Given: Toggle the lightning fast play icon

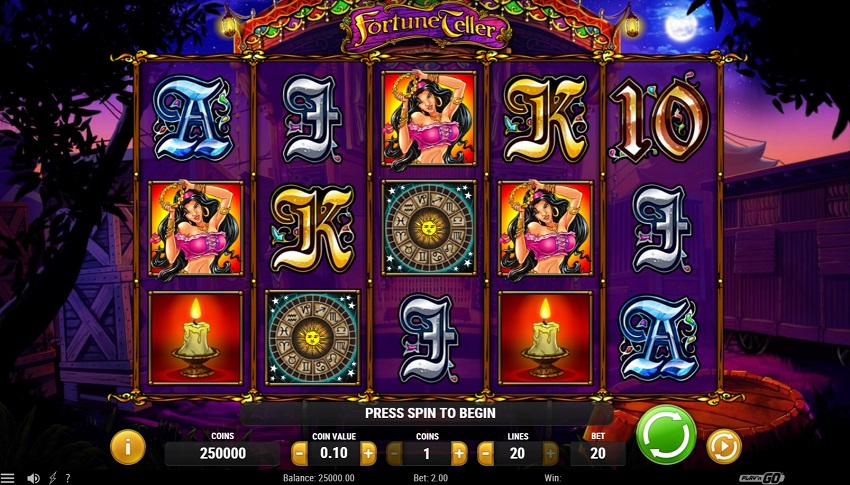Looking at the screenshot, I should click(x=53, y=478).
